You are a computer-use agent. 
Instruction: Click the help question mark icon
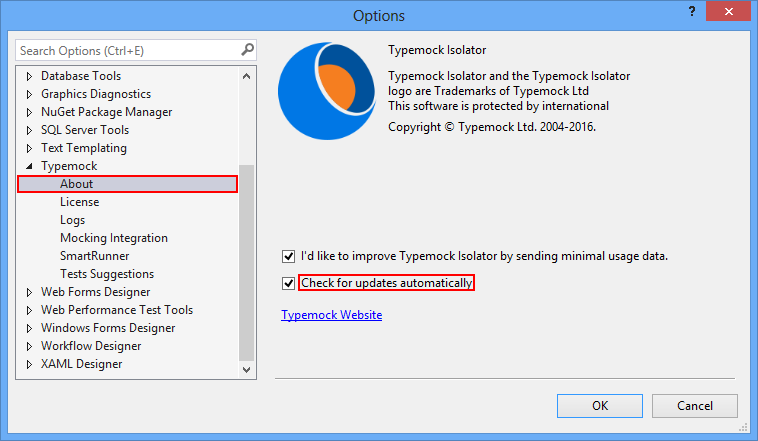pos(691,14)
